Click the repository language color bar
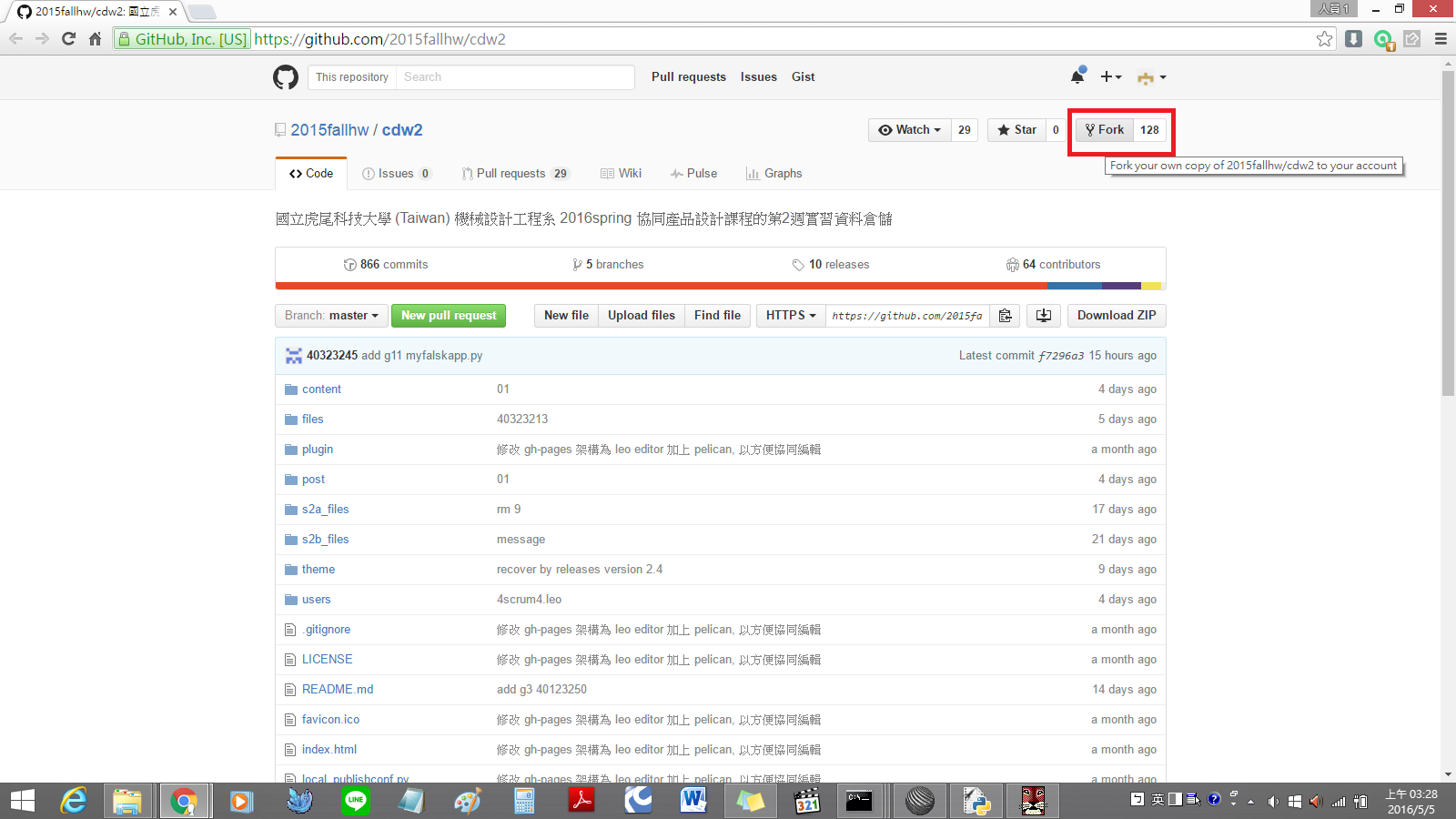The image size is (1456, 819). tap(720, 287)
